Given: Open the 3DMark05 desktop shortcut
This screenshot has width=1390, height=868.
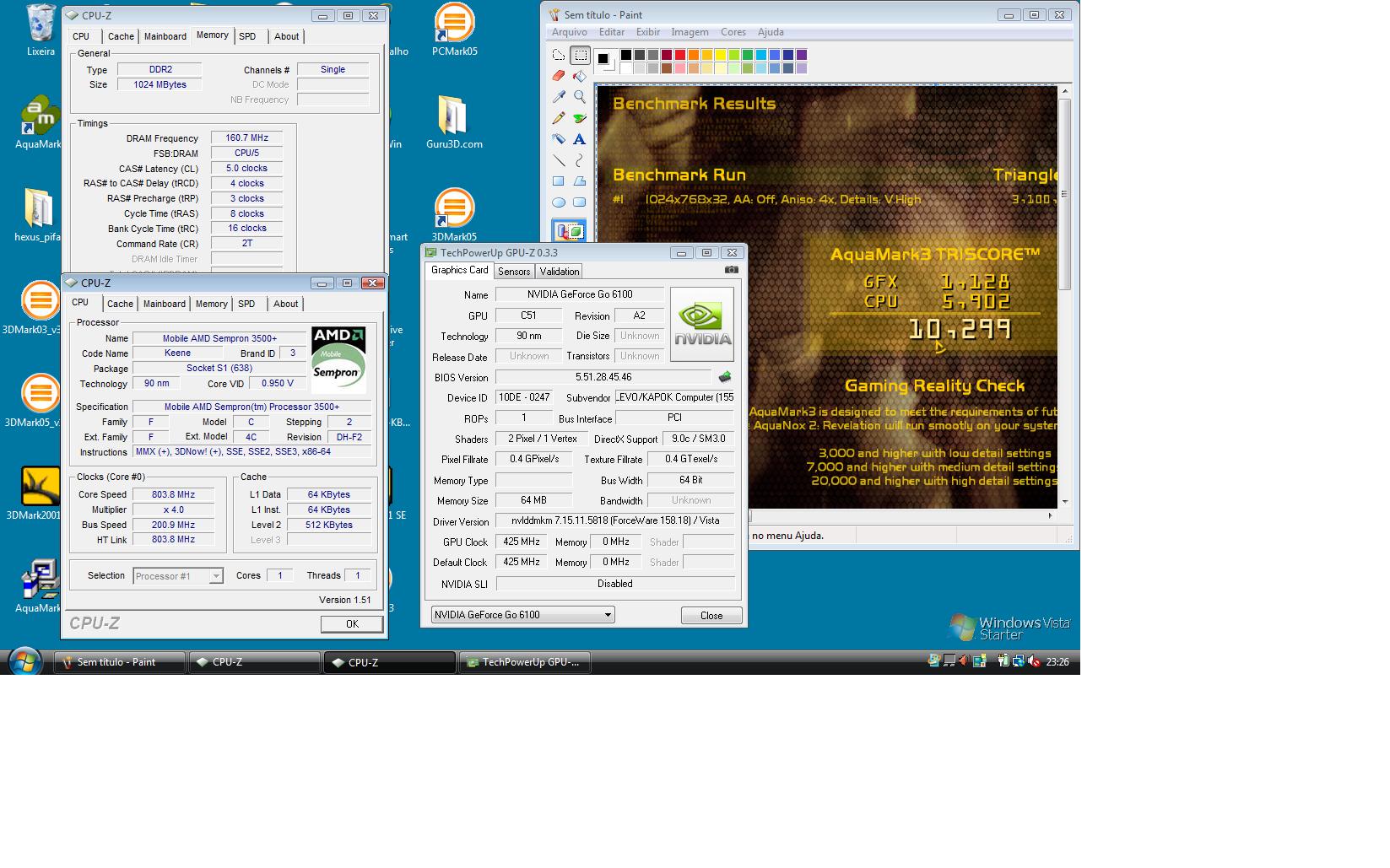Looking at the screenshot, I should [x=454, y=215].
